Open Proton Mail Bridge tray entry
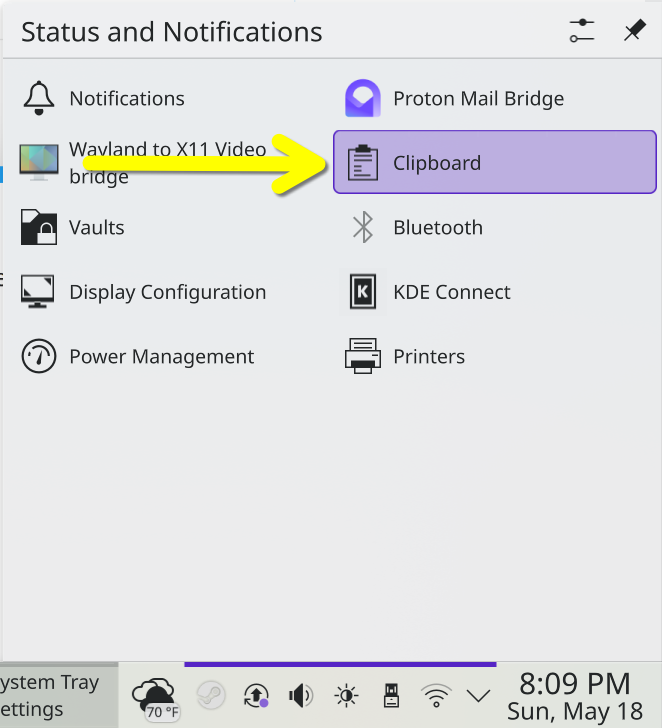Image resolution: width=662 pixels, height=728 pixels. coord(494,98)
